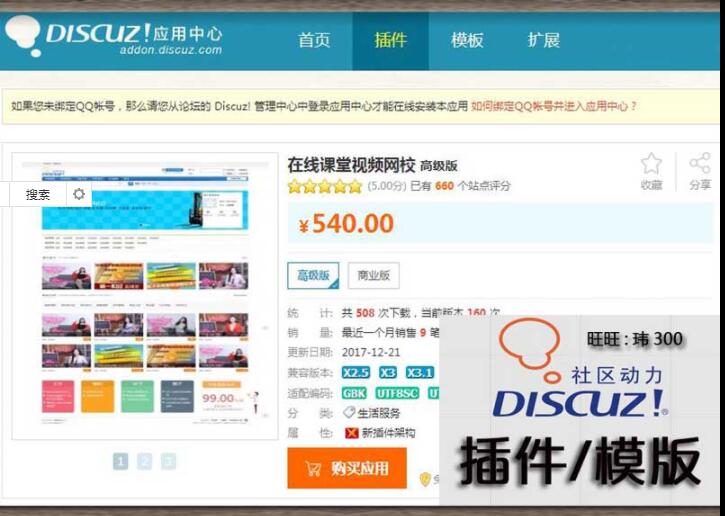This screenshot has height=516, width=725.
Task: Click the red X 新插件架构 icon
Action: [351, 433]
